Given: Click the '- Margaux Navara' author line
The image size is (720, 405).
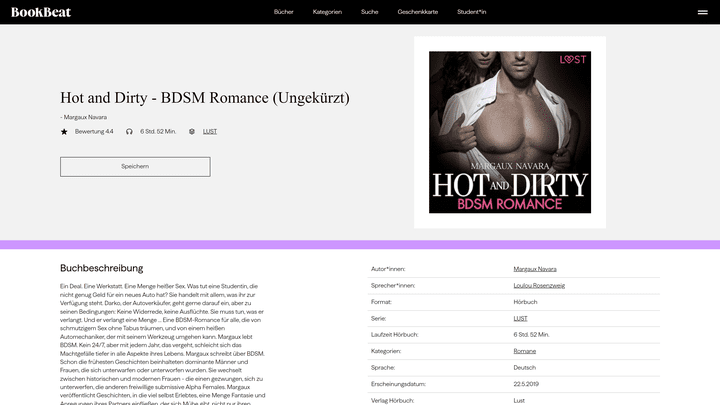Looking at the screenshot, I should 84,117.
